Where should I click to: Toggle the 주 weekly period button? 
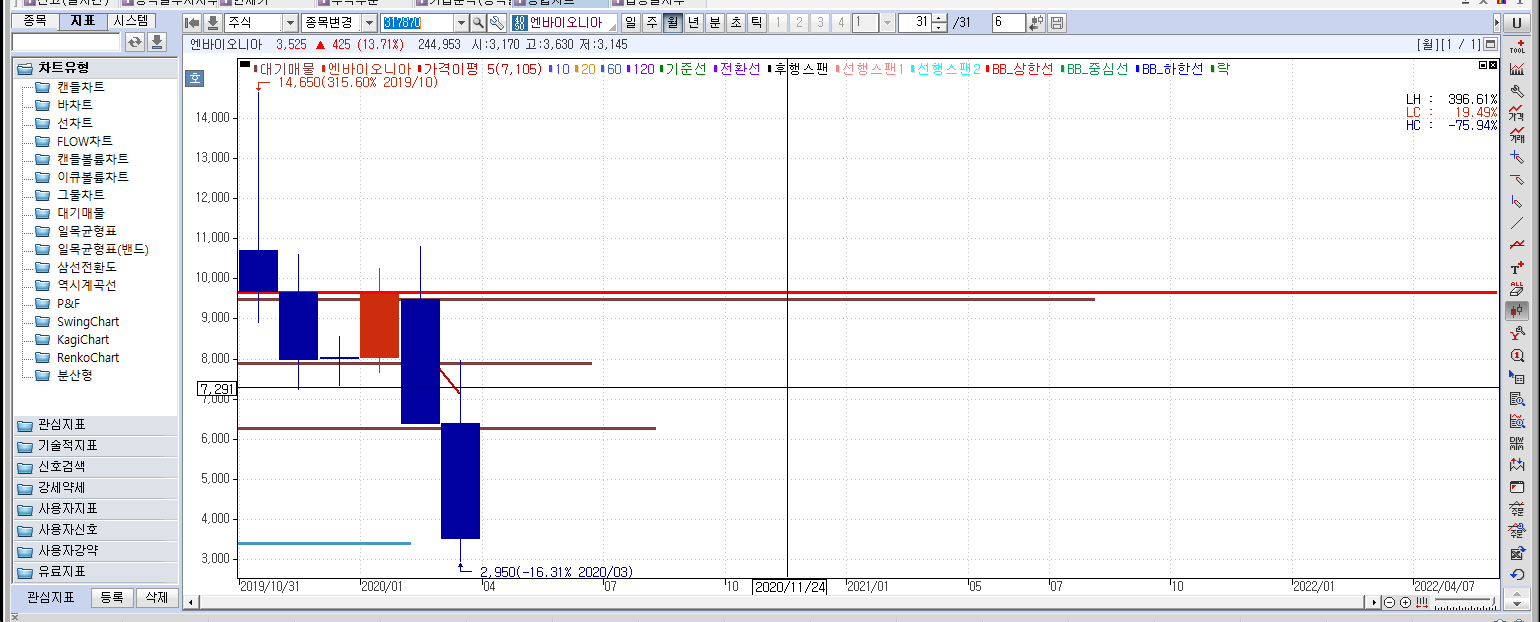coord(652,23)
